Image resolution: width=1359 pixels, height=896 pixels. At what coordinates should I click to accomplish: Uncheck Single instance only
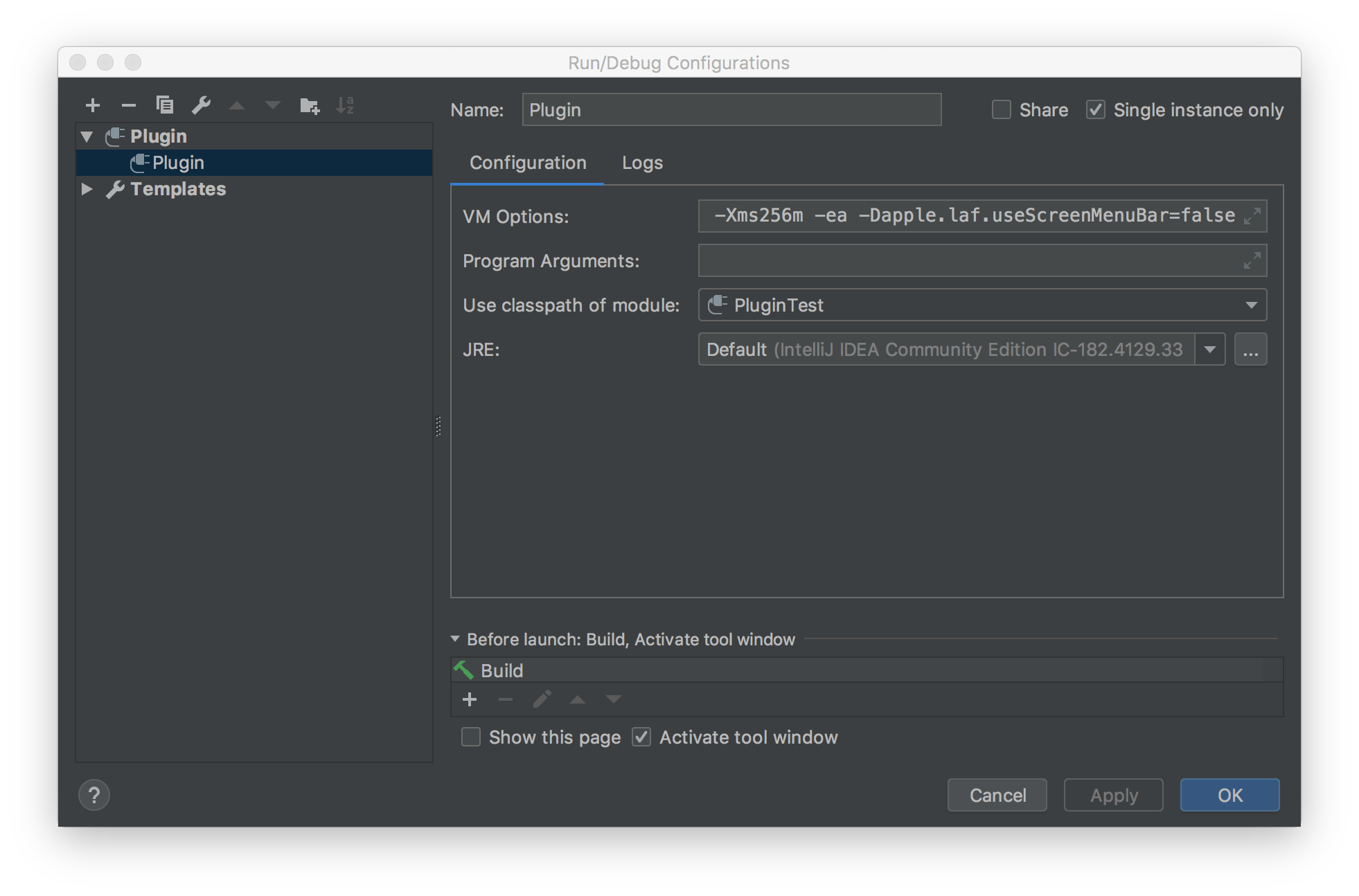pos(1095,110)
